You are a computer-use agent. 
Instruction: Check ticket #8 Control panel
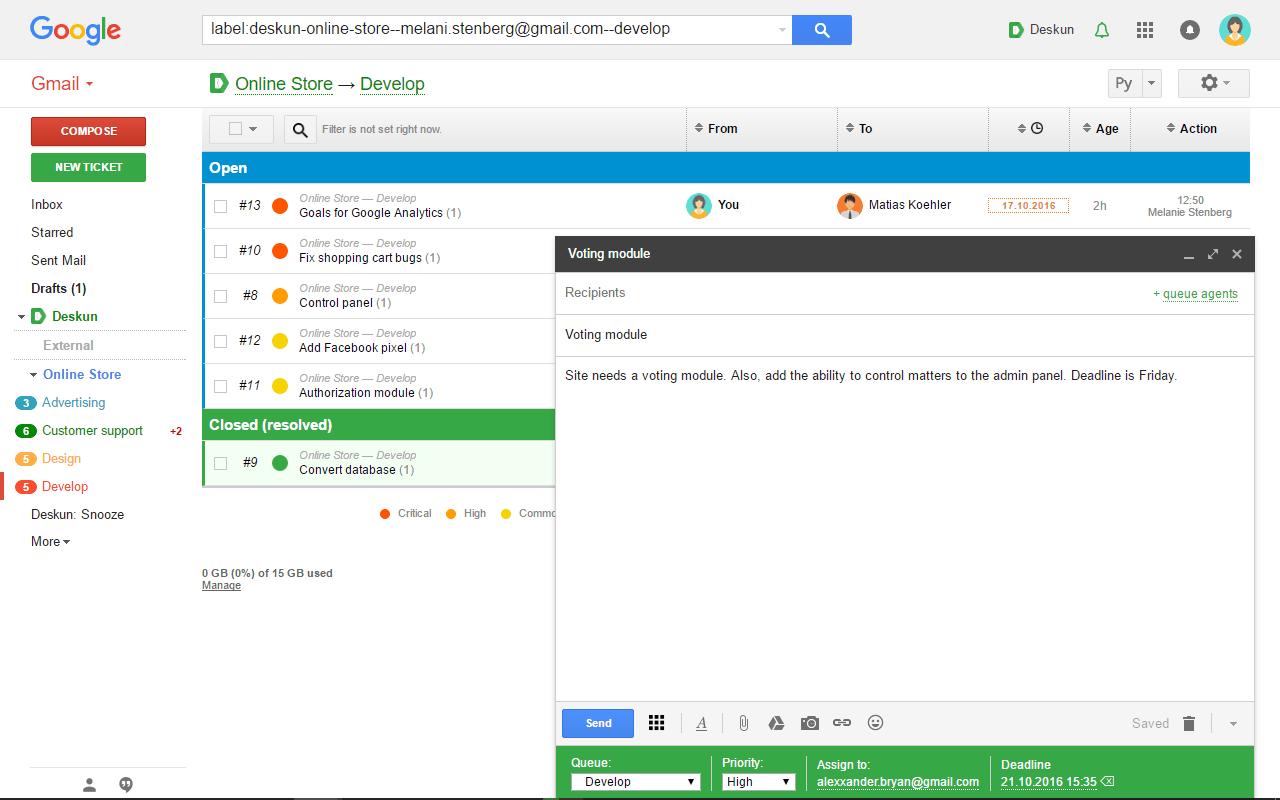220,296
